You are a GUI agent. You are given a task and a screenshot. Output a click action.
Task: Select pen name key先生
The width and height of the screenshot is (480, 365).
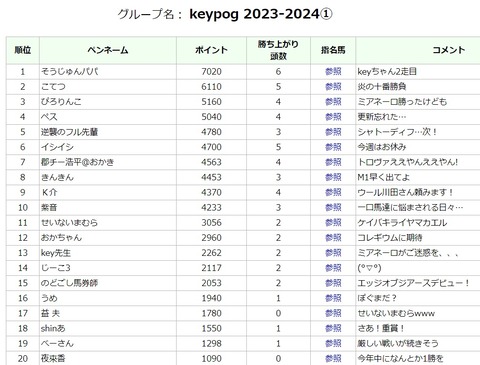coord(56,253)
